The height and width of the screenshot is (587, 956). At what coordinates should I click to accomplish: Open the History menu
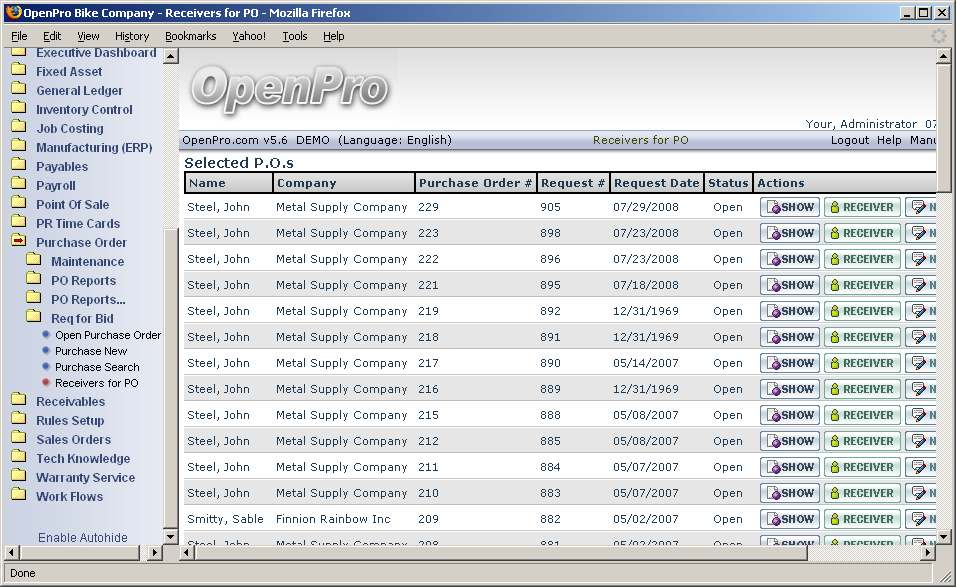click(132, 36)
